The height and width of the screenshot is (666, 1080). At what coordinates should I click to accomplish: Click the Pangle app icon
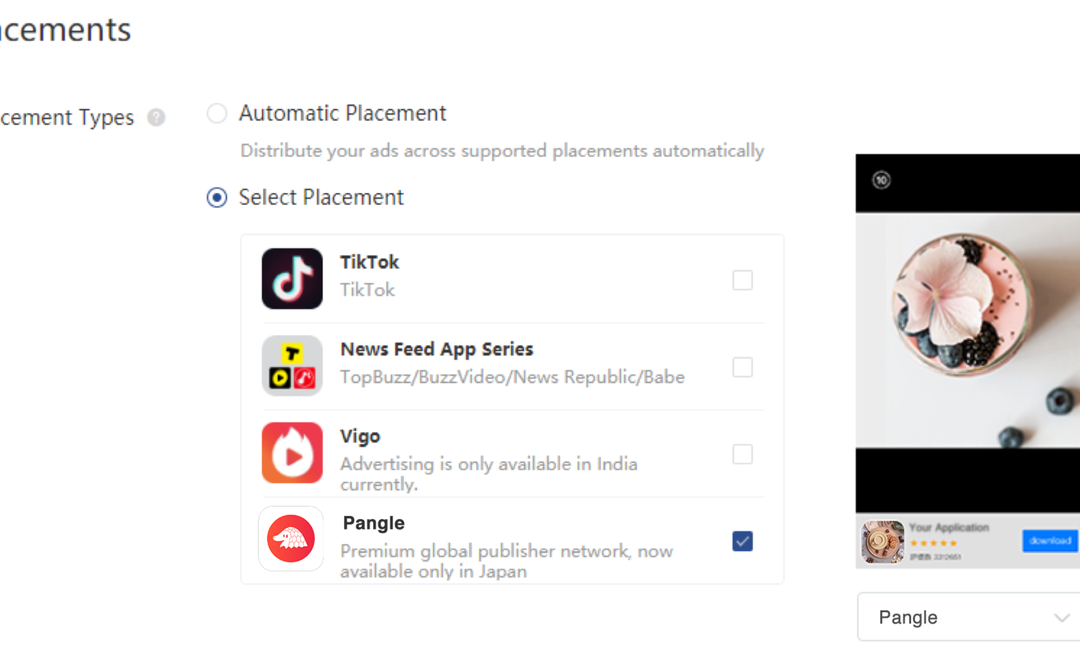[291, 539]
